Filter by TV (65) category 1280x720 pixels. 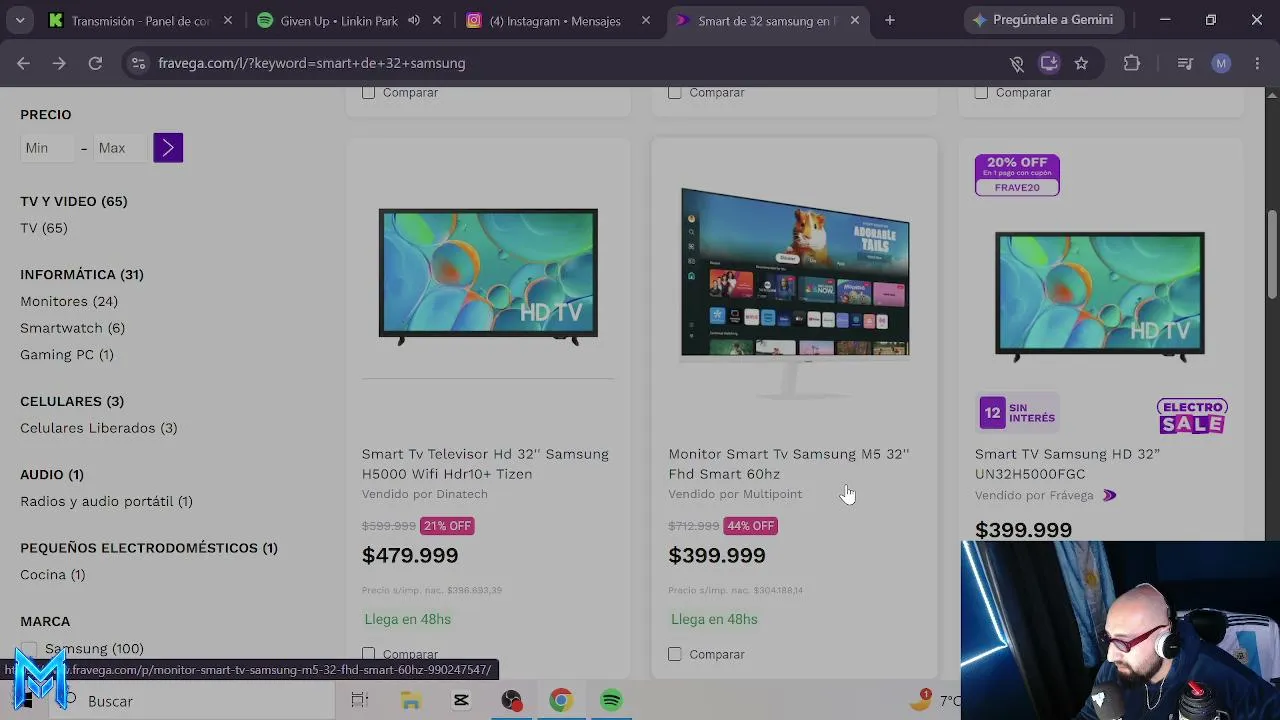pyautogui.click(x=44, y=228)
